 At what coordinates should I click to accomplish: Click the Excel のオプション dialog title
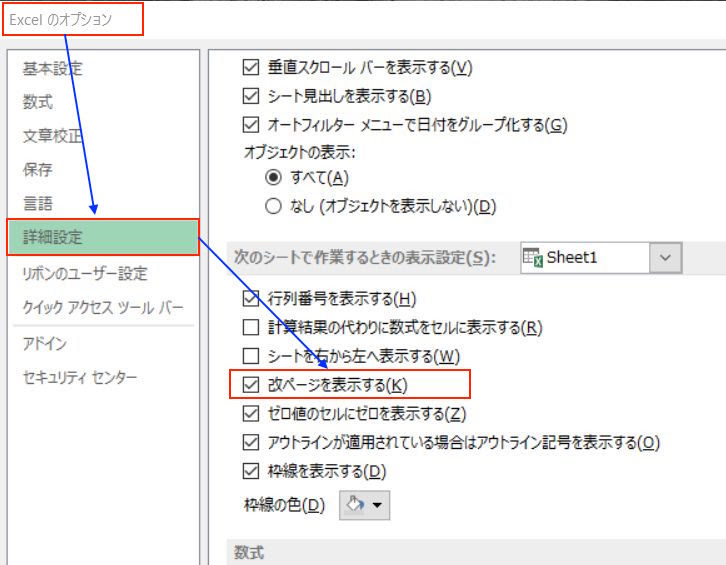(x=61, y=19)
